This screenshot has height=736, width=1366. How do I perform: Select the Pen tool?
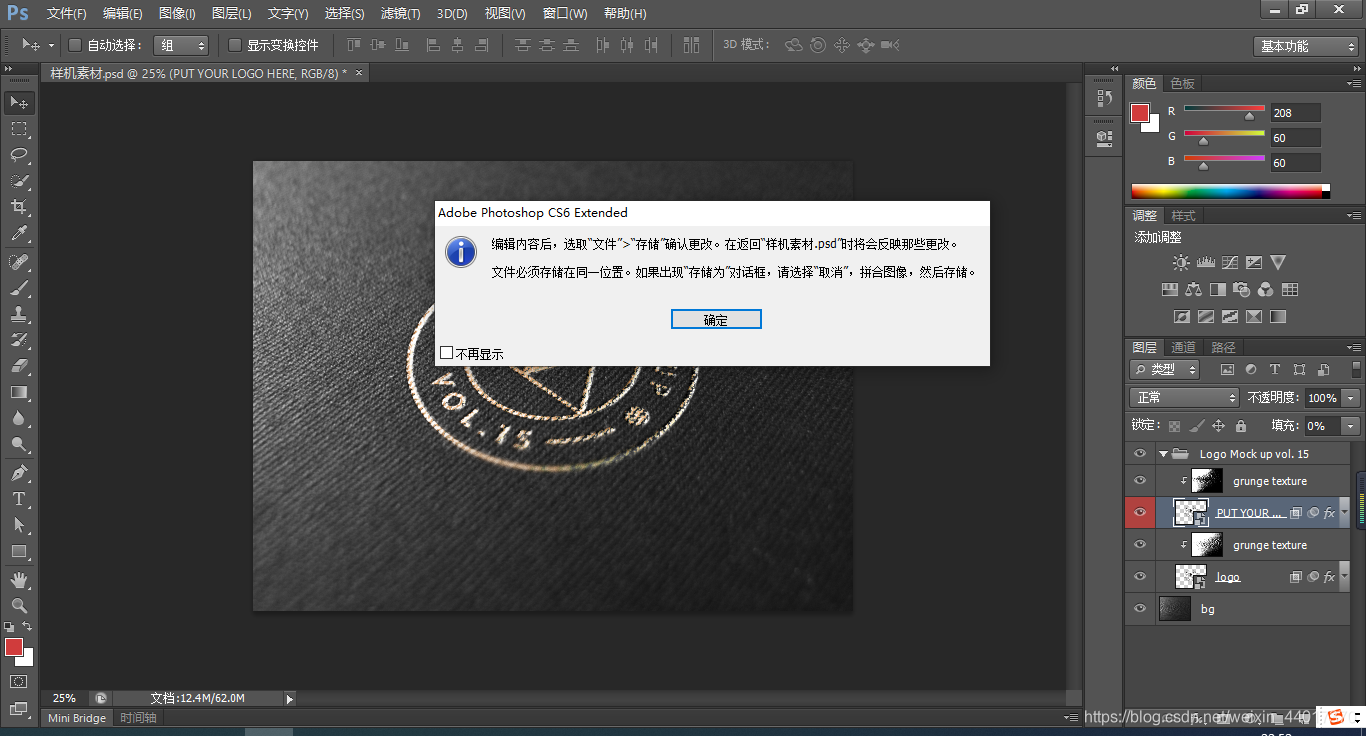pyautogui.click(x=19, y=473)
